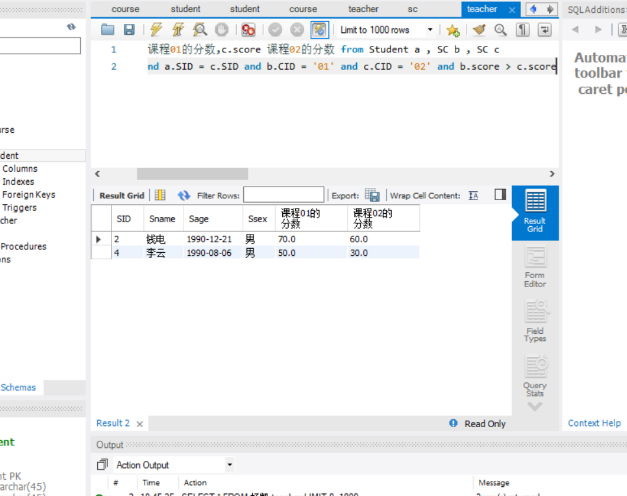Switch to the sc query tab
Image resolution: width=627 pixels, height=496 pixels.
[412, 9]
